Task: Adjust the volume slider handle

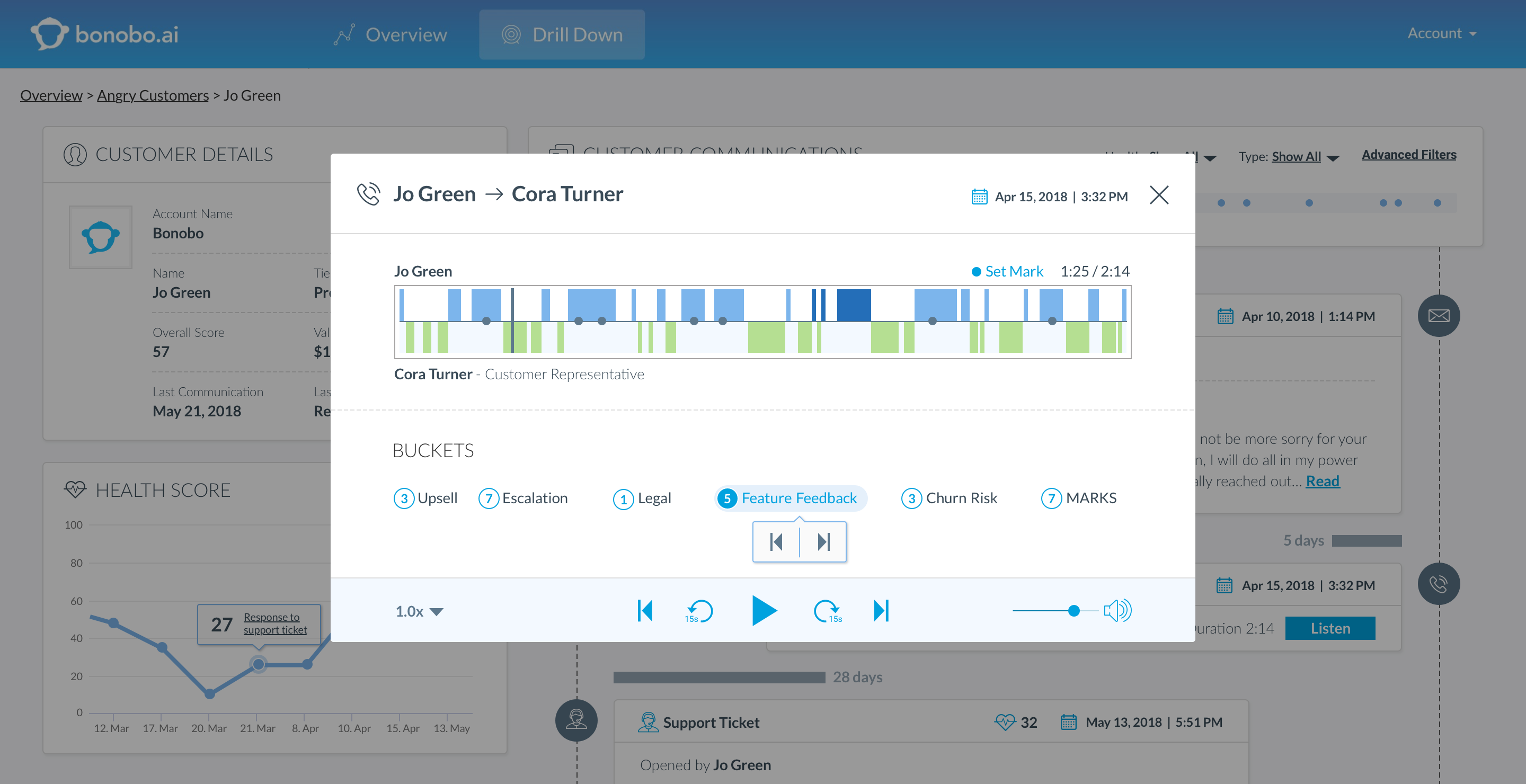Action: (x=1073, y=610)
